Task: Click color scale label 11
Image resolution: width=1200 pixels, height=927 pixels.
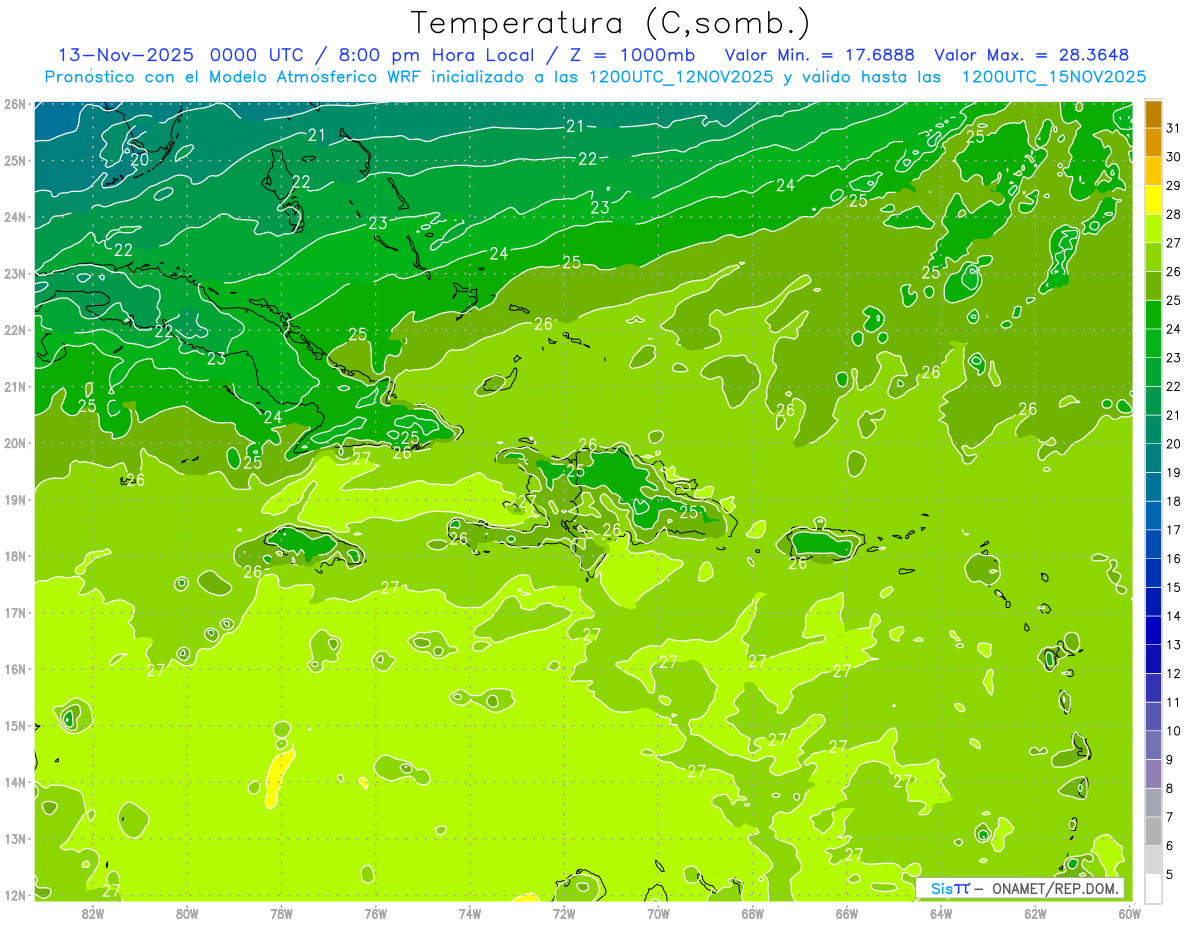Action: coord(1173,702)
